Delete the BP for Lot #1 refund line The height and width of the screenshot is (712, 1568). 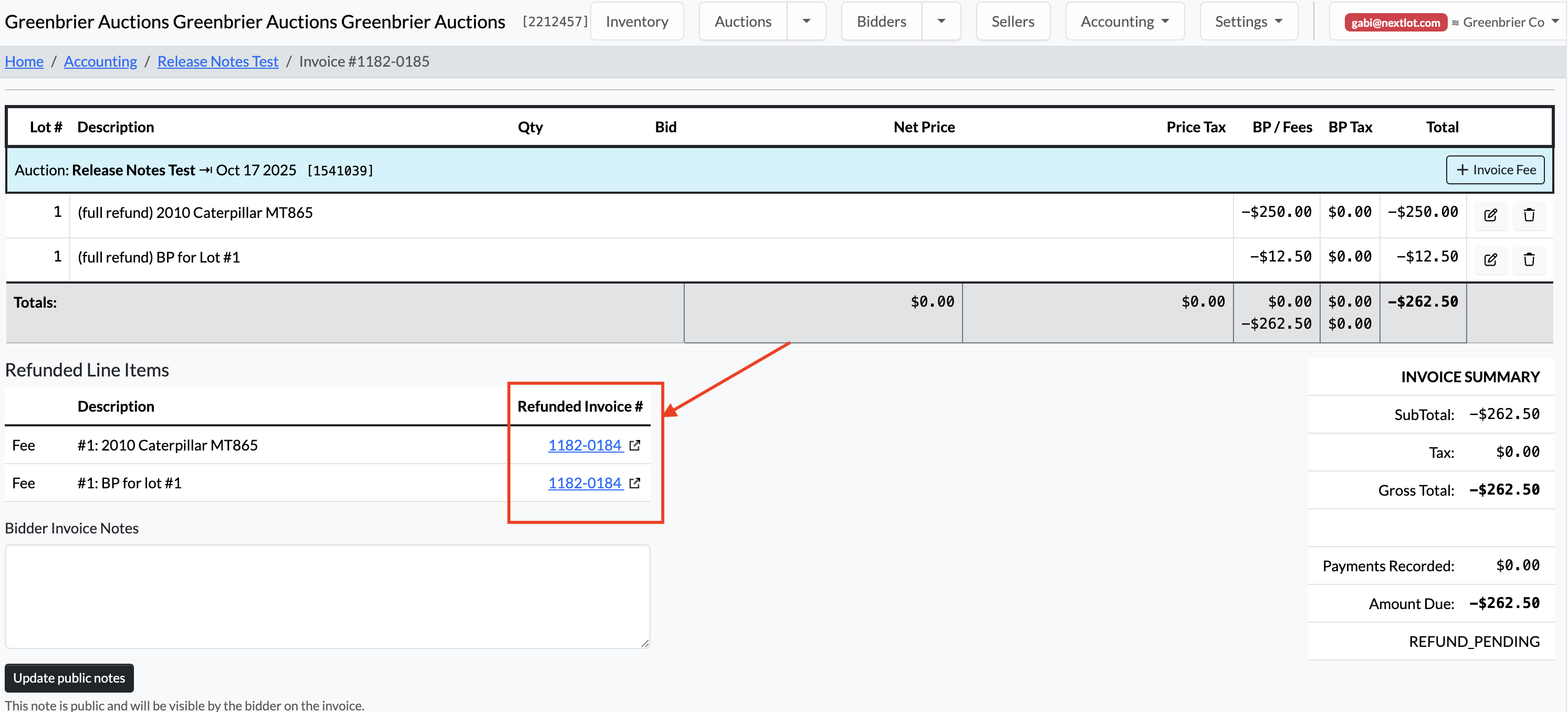pyautogui.click(x=1529, y=260)
